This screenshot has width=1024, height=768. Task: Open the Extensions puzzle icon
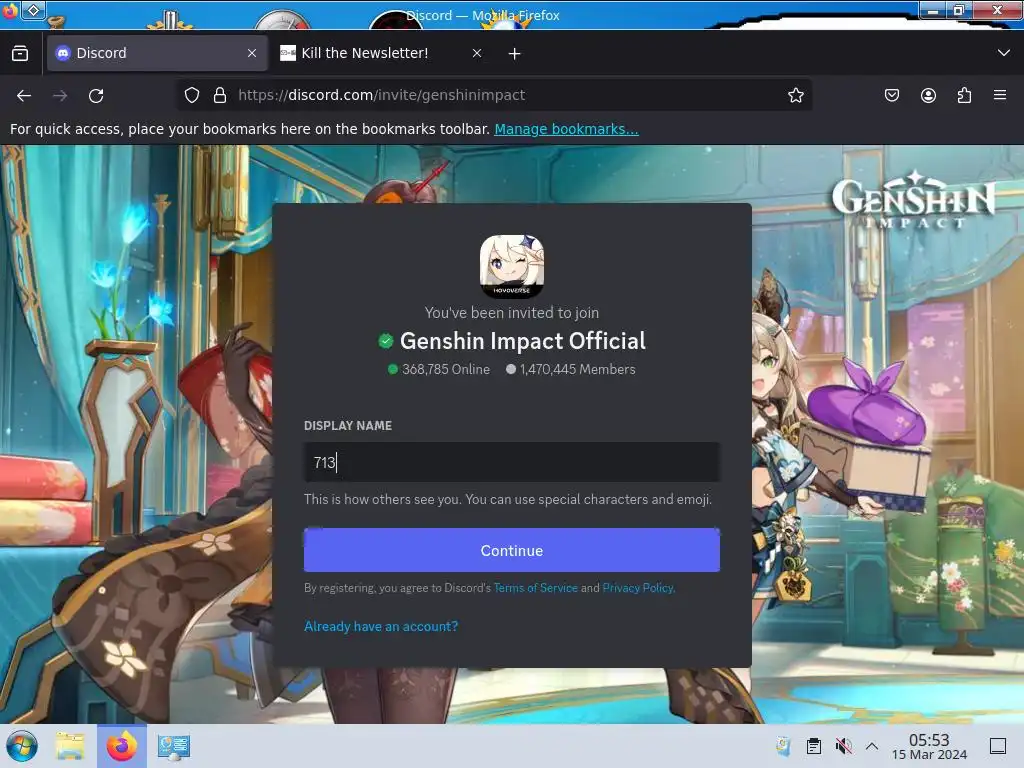tap(964, 95)
